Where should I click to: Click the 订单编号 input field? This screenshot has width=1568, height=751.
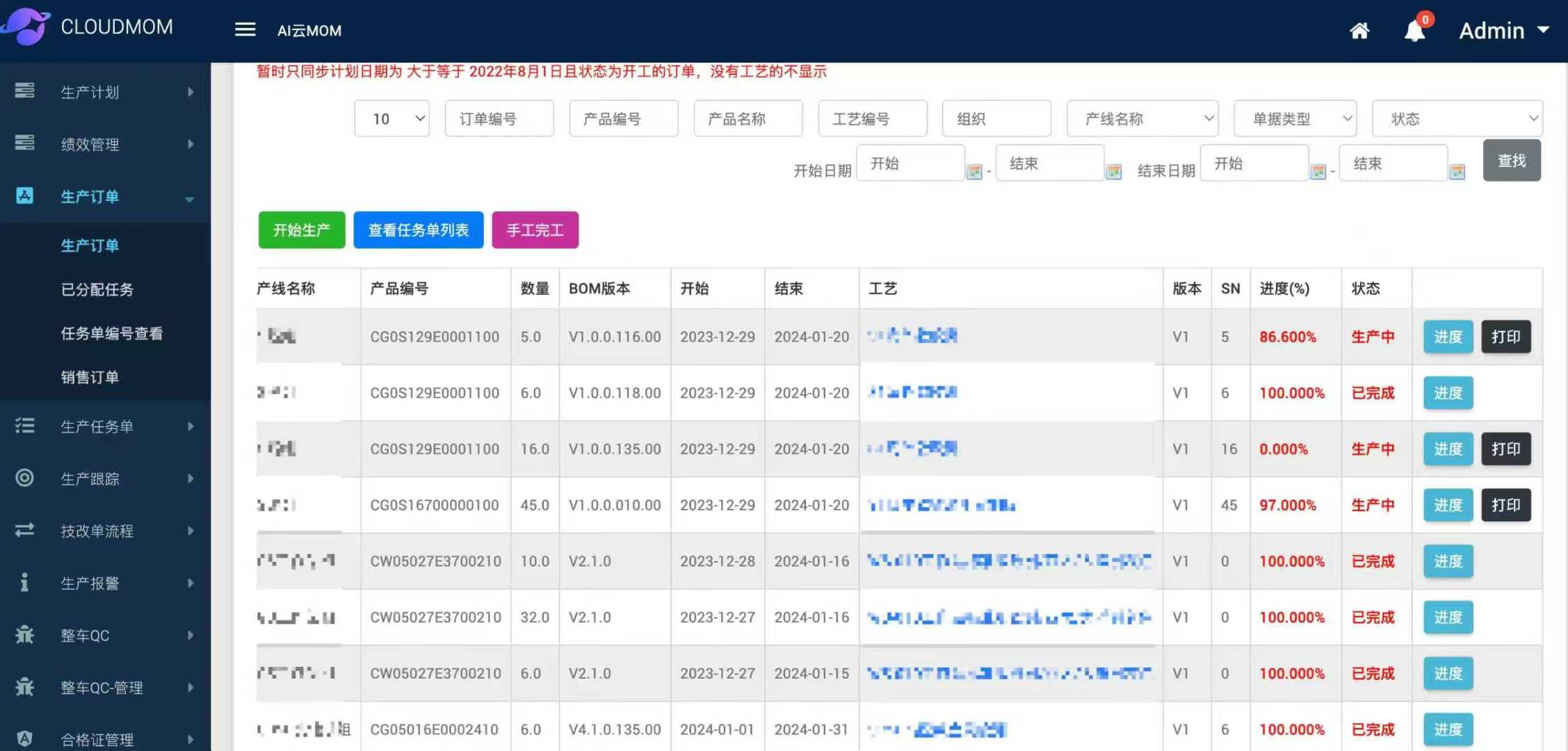(x=499, y=119)
